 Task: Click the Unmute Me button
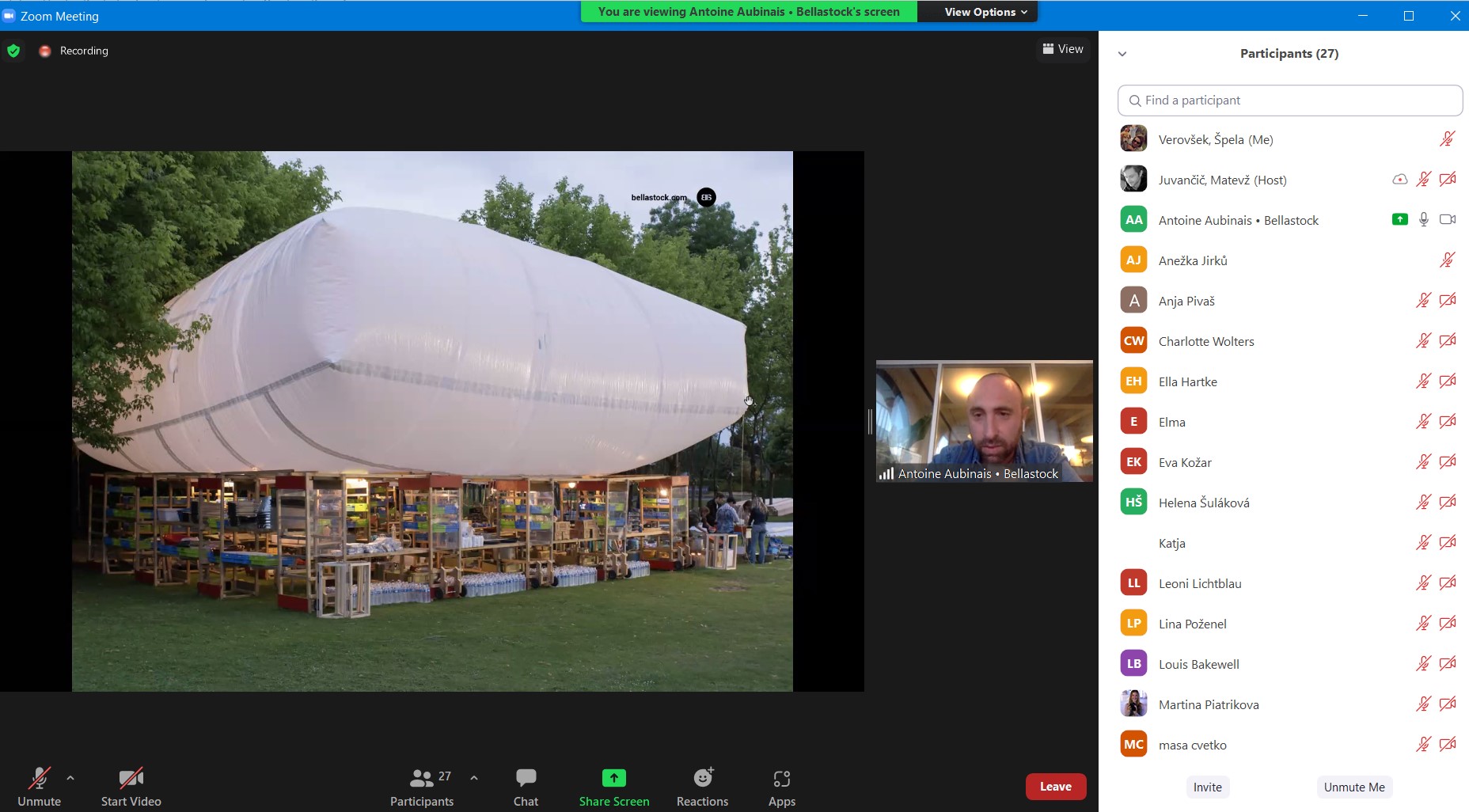tap(1354, 787)
